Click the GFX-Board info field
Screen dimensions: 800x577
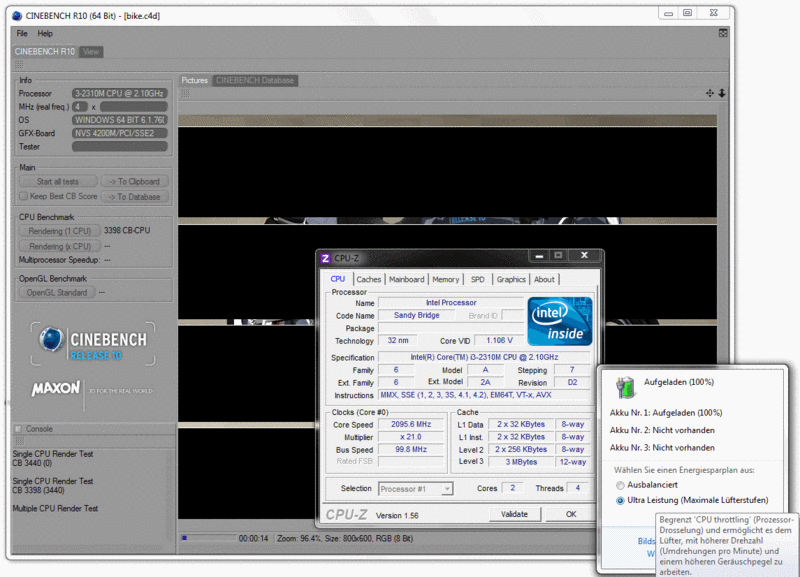click(120, 133)
